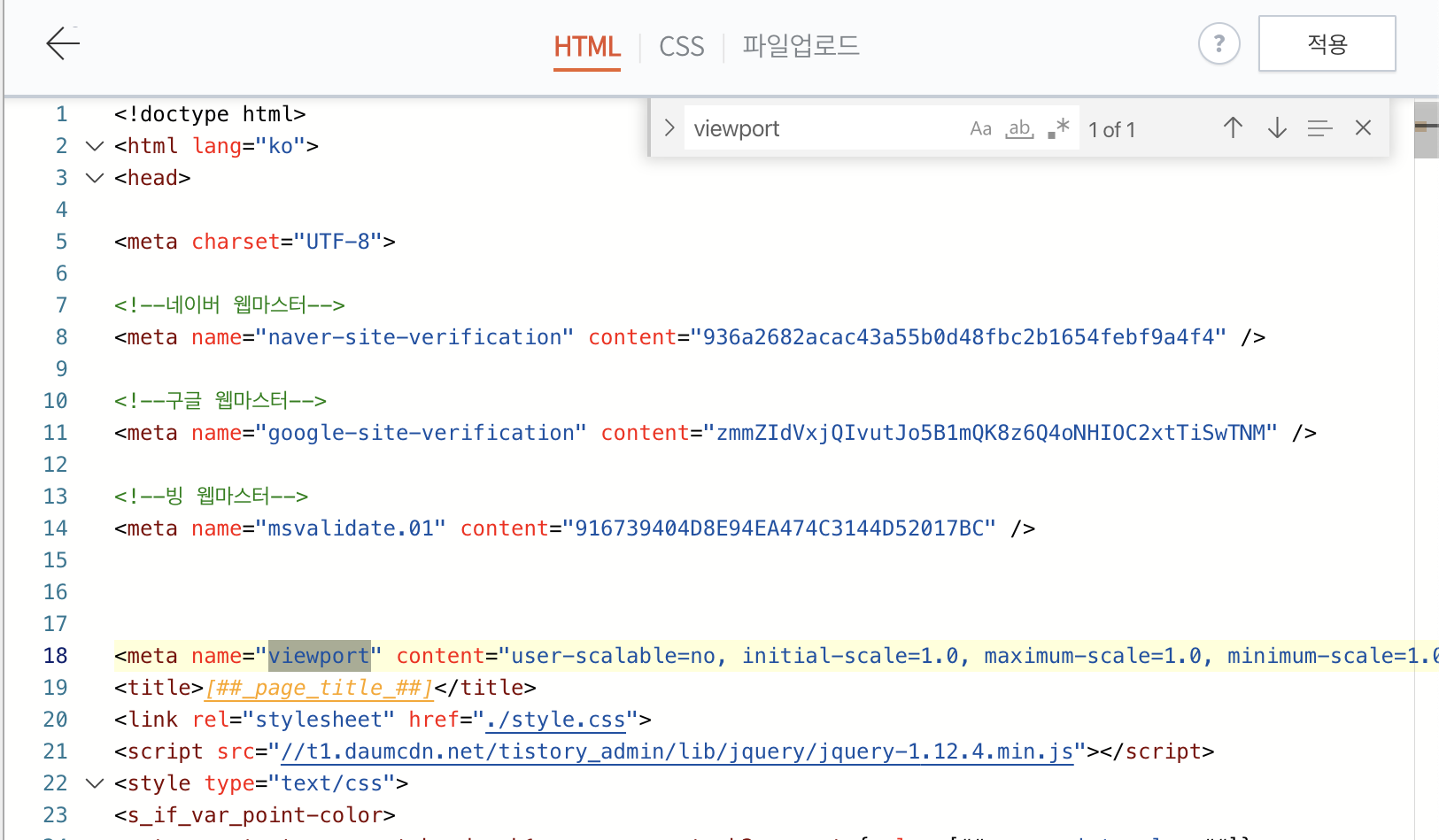Toggle whole word matching in search

pos(1019,129)
